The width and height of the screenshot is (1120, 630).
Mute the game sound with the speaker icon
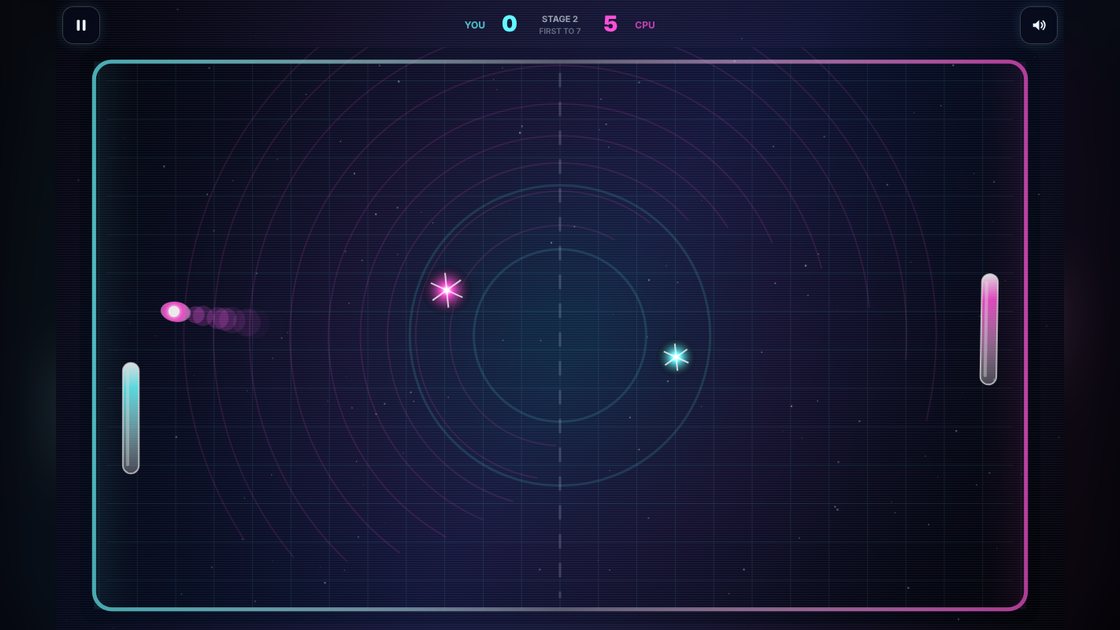pyautogui.click(x=1039, y=25)
